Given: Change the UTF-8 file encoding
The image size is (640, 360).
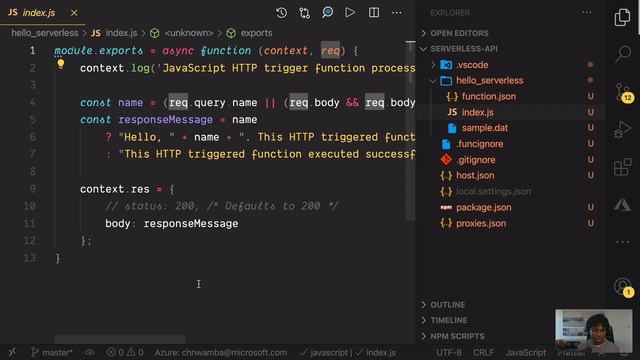Looking at the screenshot, I should click(x=449, y=352).
